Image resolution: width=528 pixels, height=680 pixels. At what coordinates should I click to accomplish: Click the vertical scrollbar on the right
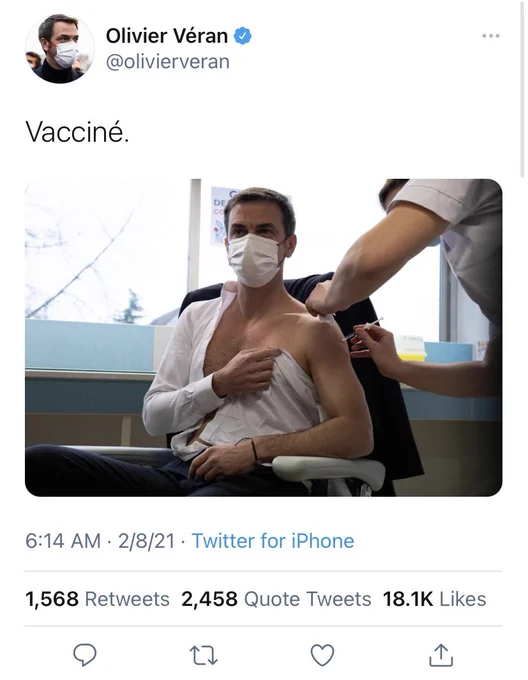point(522,89)
